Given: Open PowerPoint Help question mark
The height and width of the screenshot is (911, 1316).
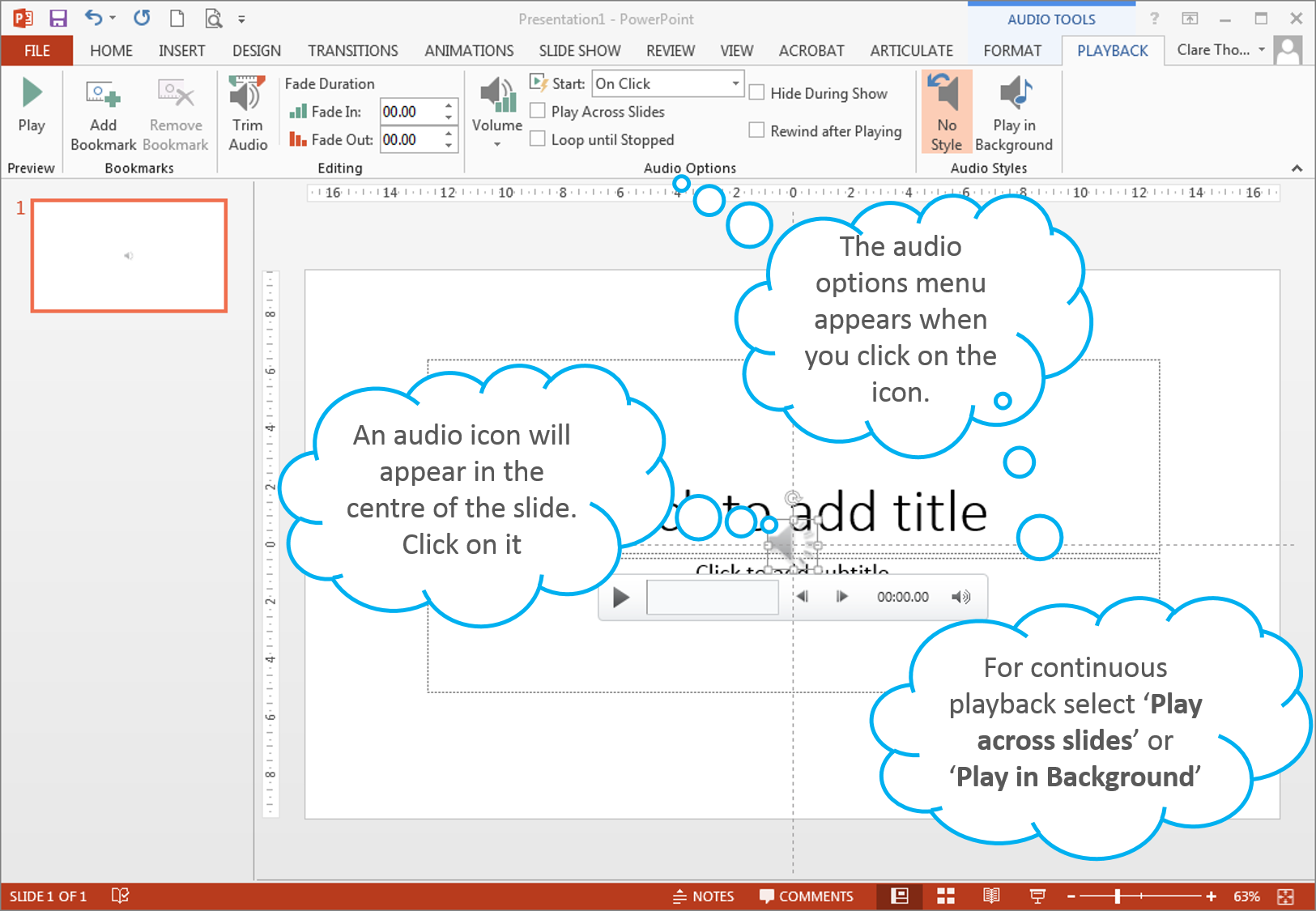Looking at the screenshot, I should (1154, 19).
